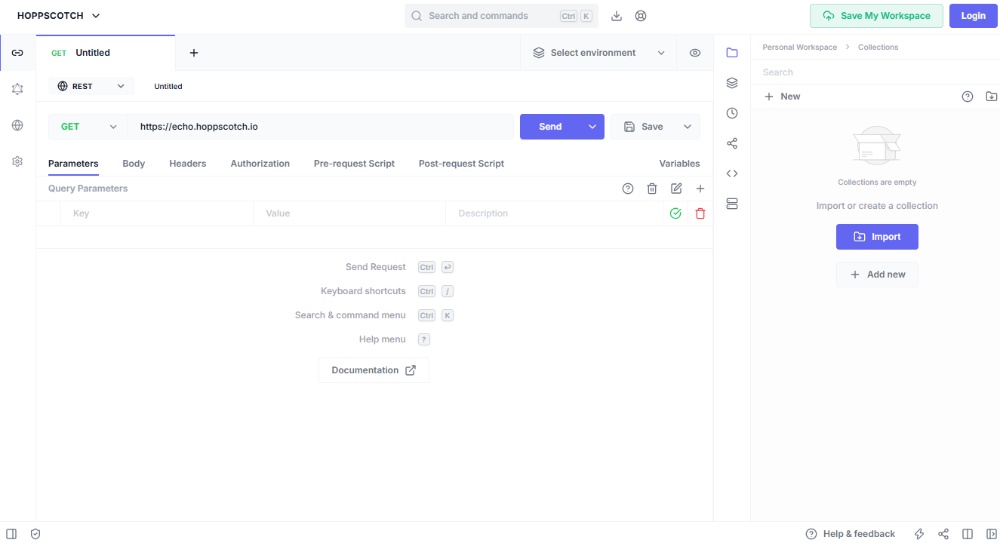Toggle left sidebar collapse in footer

11,534
